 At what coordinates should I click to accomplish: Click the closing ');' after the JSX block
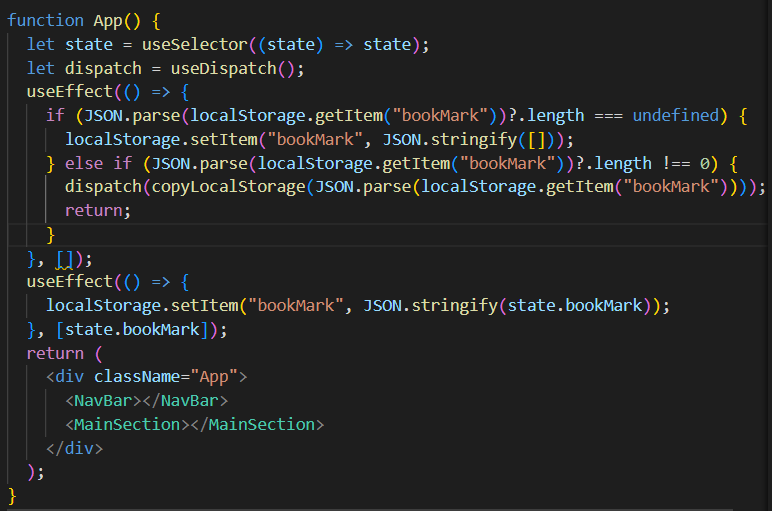click(x=36, y=472)
